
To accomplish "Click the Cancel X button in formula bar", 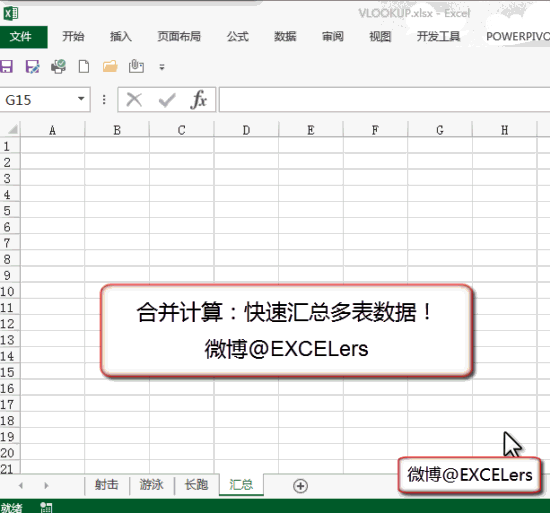I will 134,100.
